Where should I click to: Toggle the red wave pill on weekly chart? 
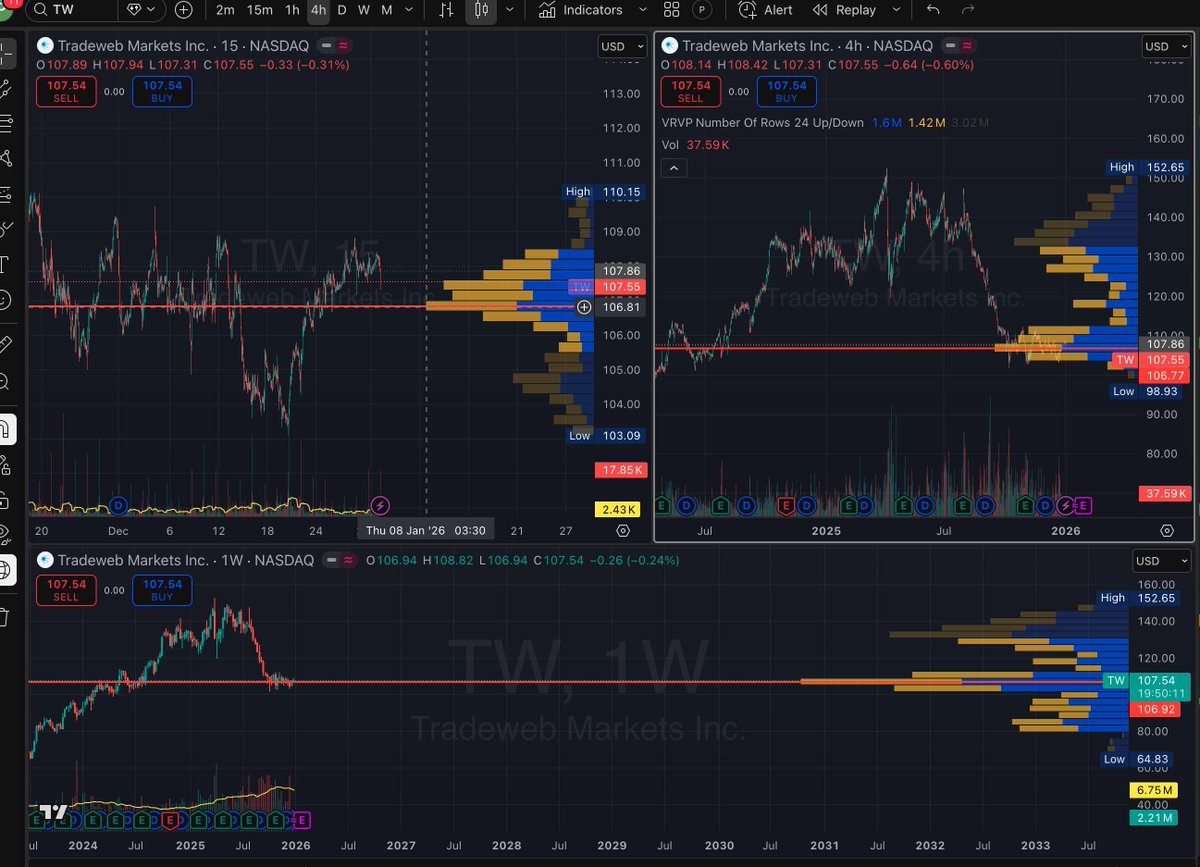pos(348,560)
